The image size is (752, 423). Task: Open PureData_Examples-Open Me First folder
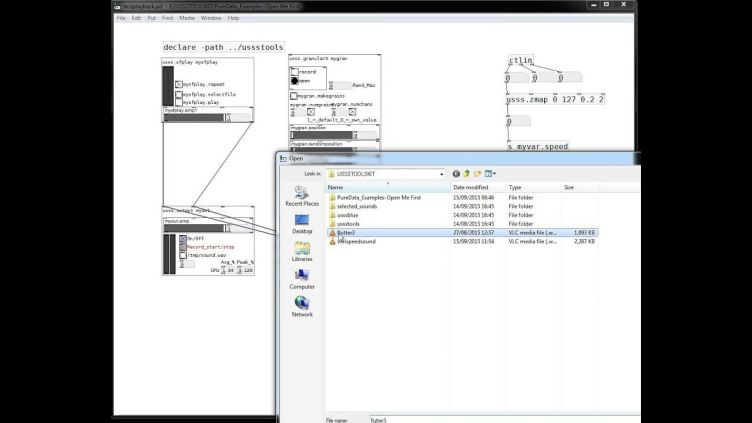pos(378,198)
